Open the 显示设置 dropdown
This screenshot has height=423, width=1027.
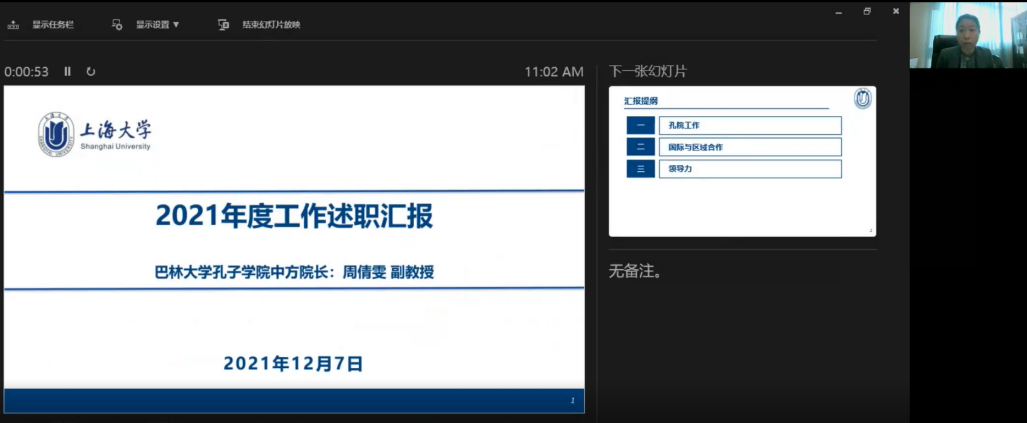point(158,25)
